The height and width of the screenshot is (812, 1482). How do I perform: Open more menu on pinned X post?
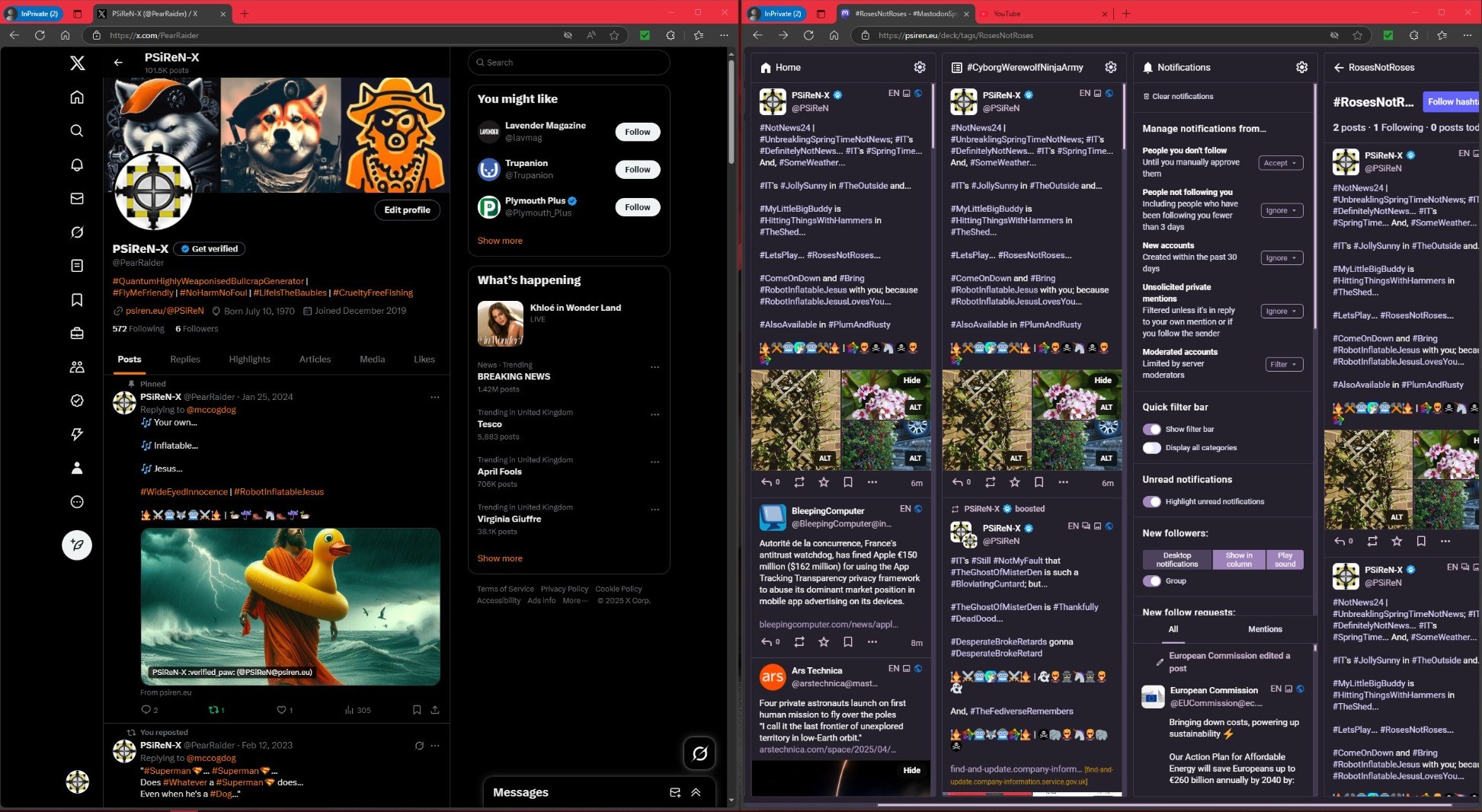click(x=434, y=397)
